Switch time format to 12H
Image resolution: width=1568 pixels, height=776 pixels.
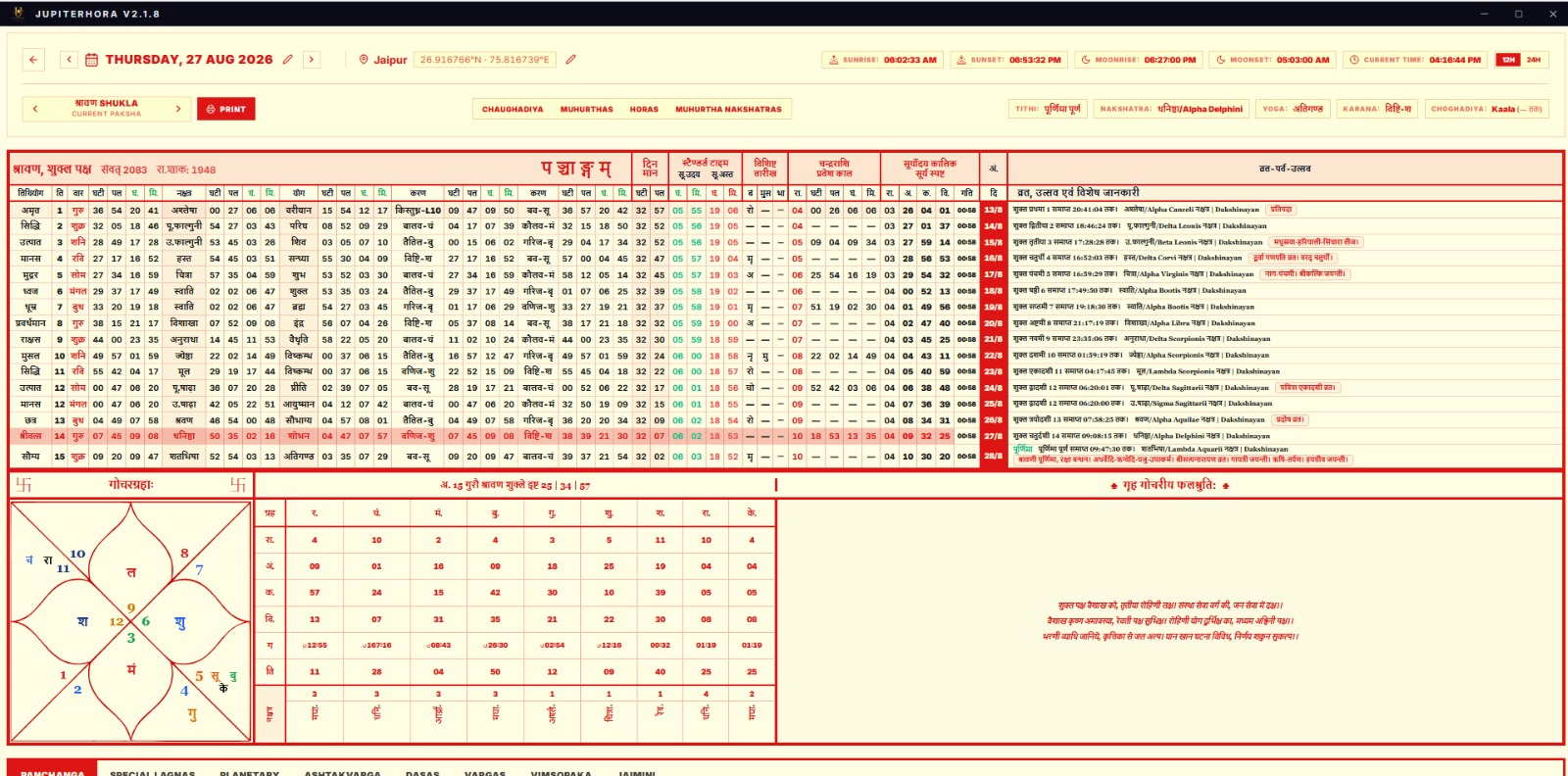click(x=1508, y=60)
